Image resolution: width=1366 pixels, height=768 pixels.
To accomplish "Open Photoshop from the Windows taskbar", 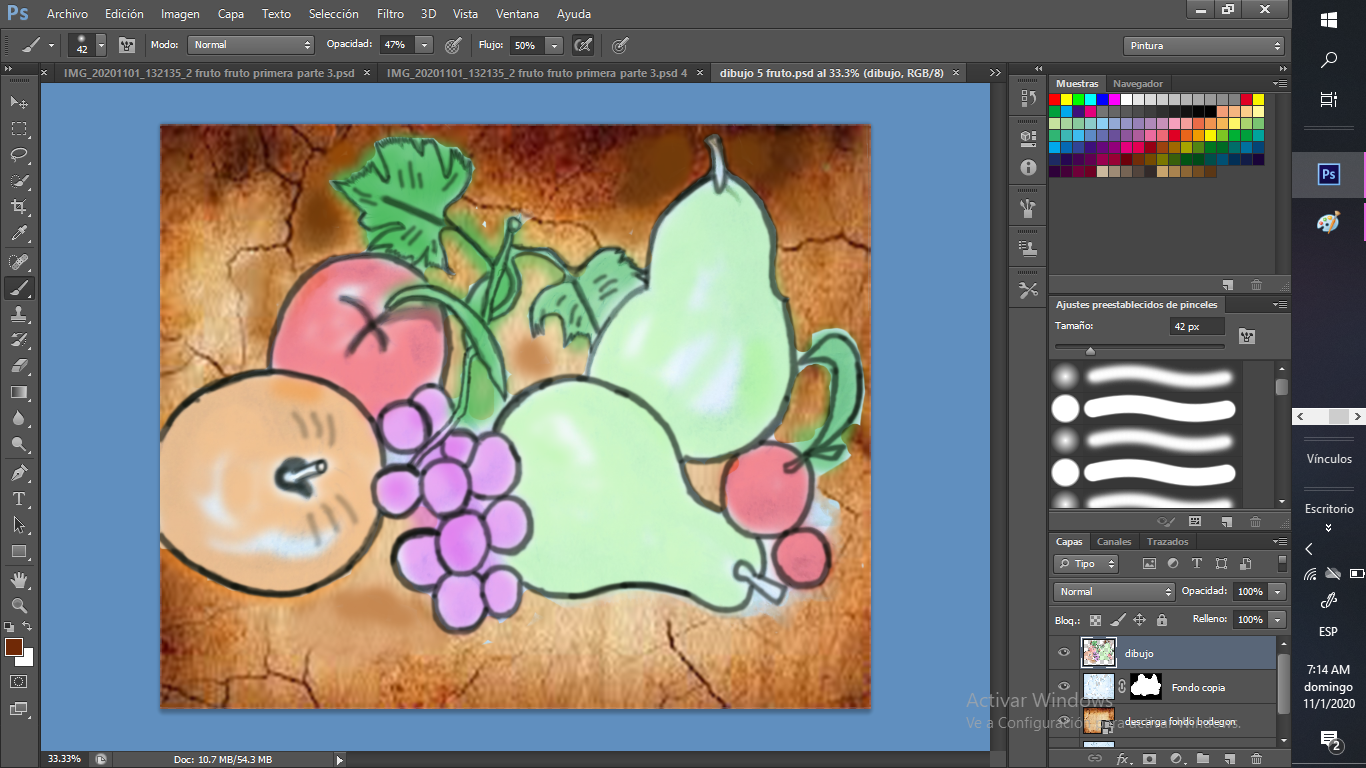I will (x=1328, y=174).
